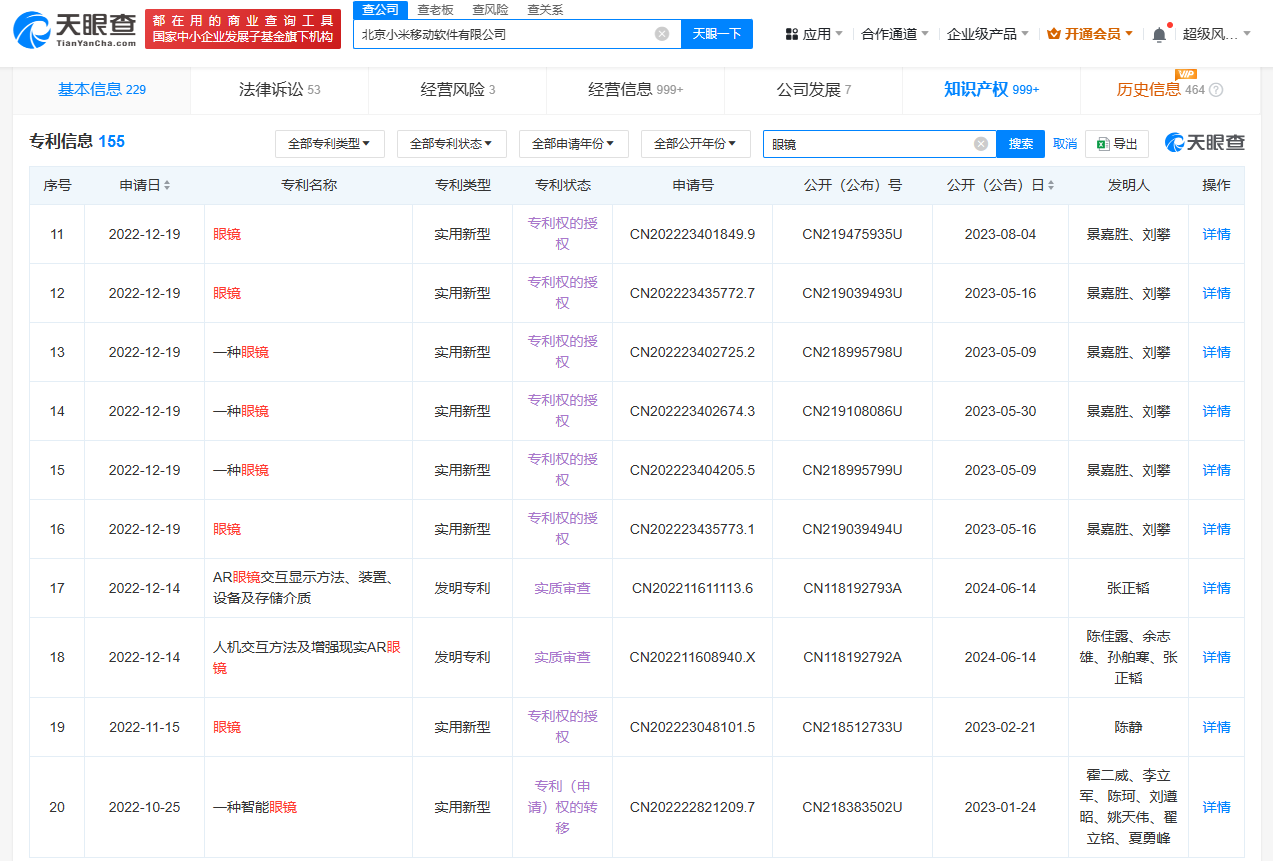
Task: Expand the 企业级产品 dropdown arrow
Action: [x=1024, y=33]
